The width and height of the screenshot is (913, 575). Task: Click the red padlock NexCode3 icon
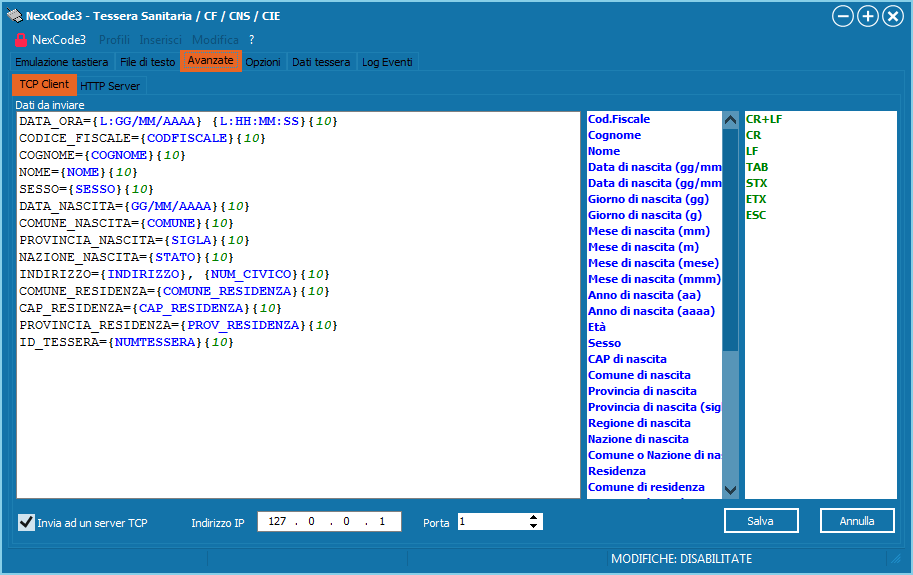point(20,40)
